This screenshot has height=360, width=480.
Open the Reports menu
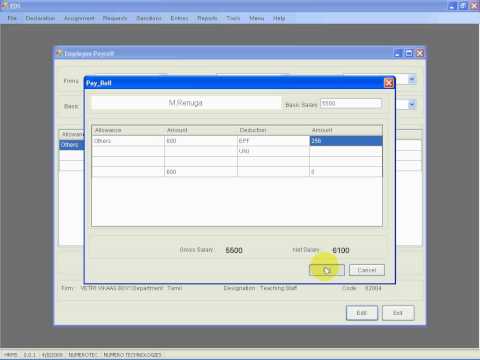tap(207, 18)
